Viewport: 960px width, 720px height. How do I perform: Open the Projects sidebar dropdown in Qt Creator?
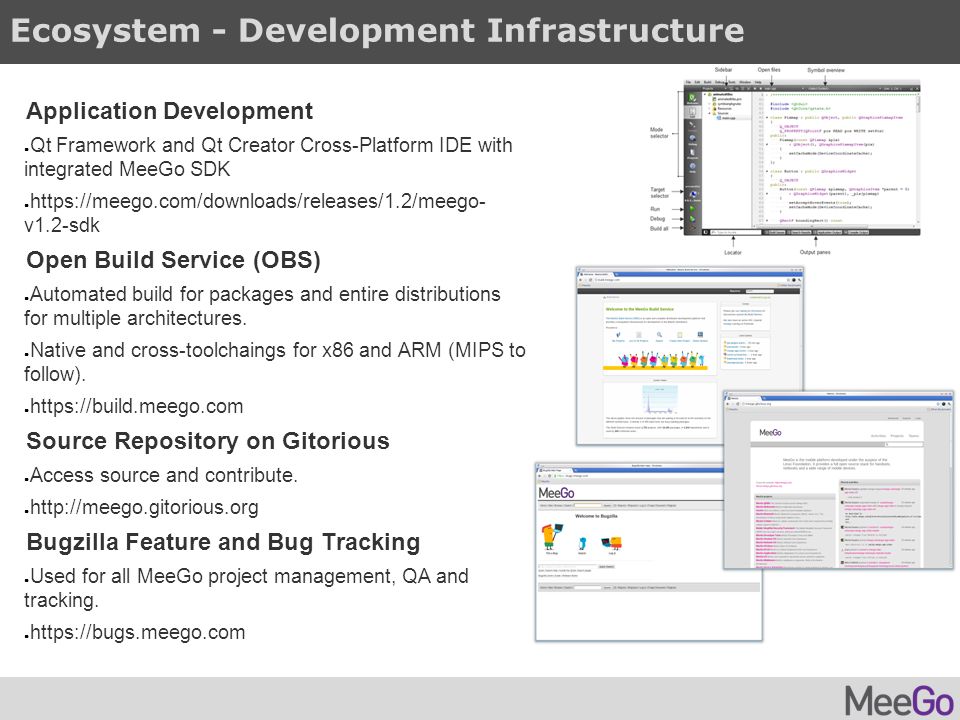click(714, 89)
